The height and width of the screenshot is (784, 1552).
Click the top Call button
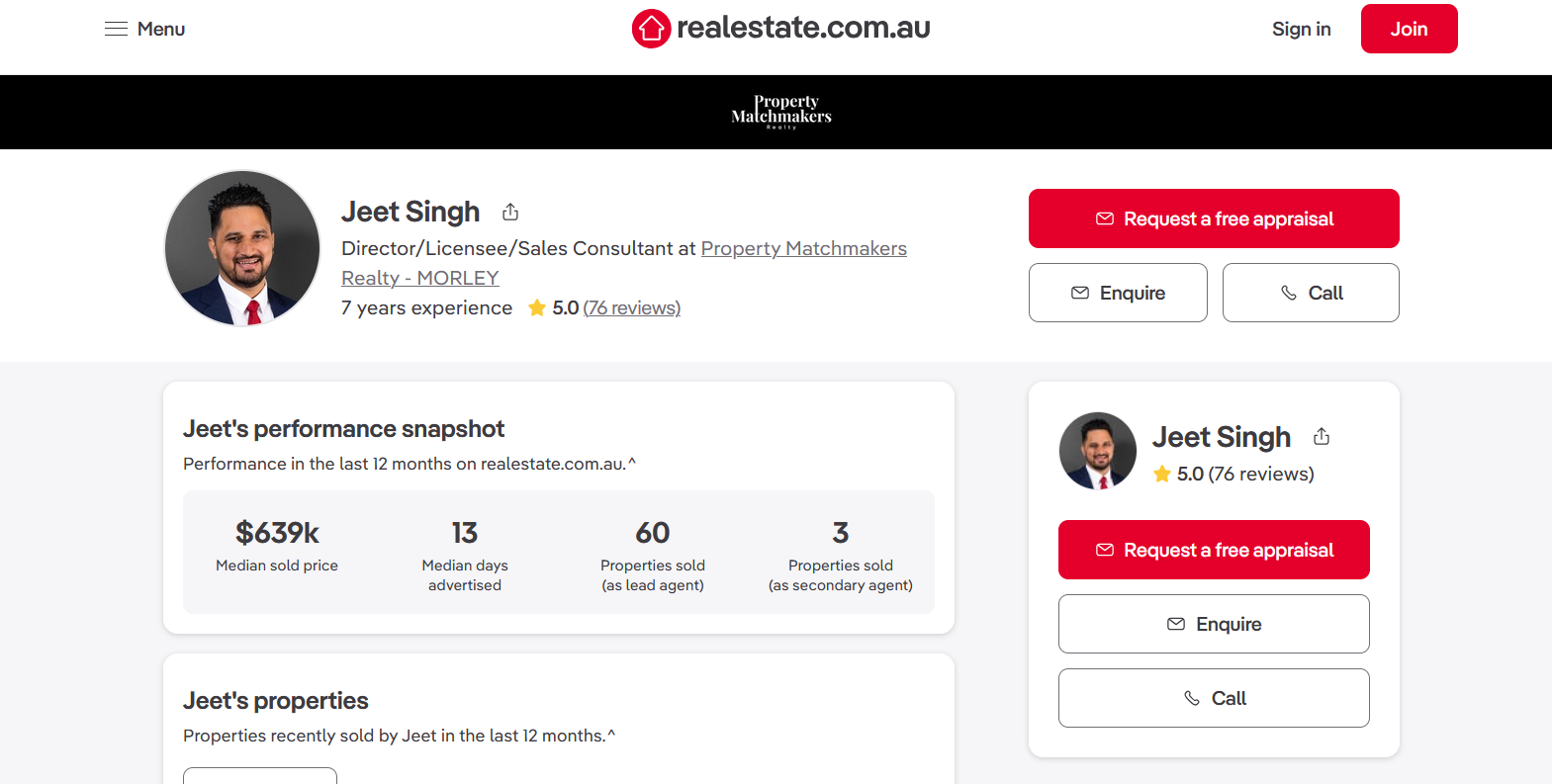point(1311,293)
